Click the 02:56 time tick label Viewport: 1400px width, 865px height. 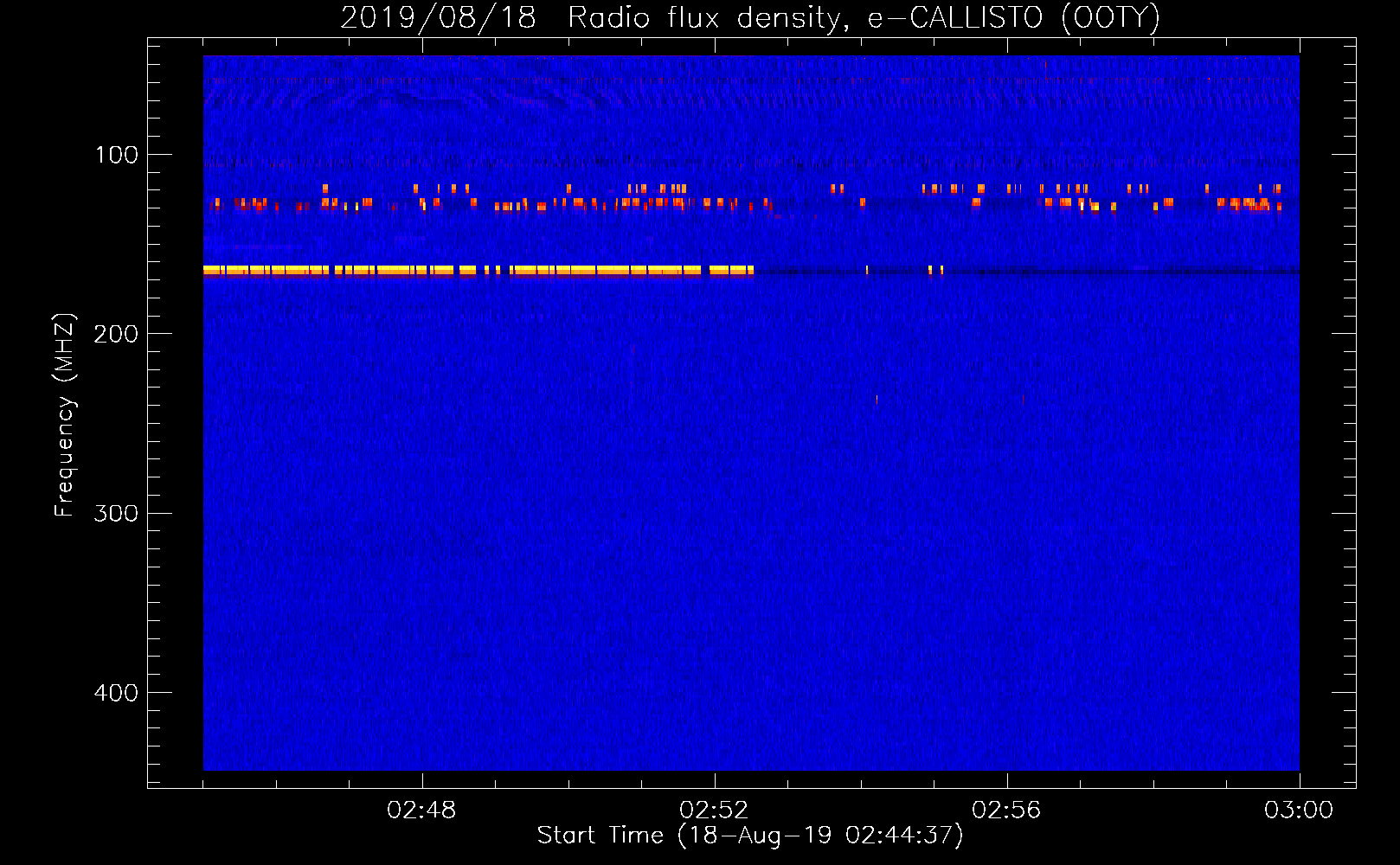(1006, 811)
